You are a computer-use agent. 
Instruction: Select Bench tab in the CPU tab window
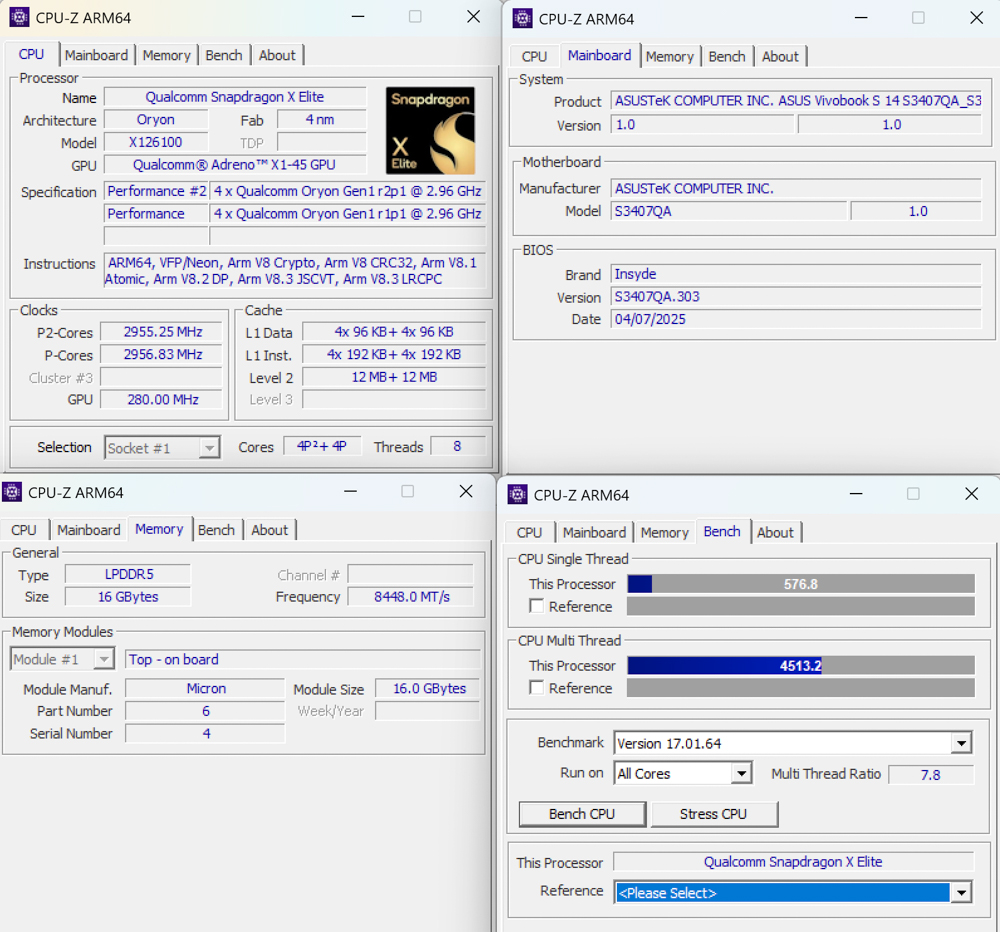click(224, 55)
